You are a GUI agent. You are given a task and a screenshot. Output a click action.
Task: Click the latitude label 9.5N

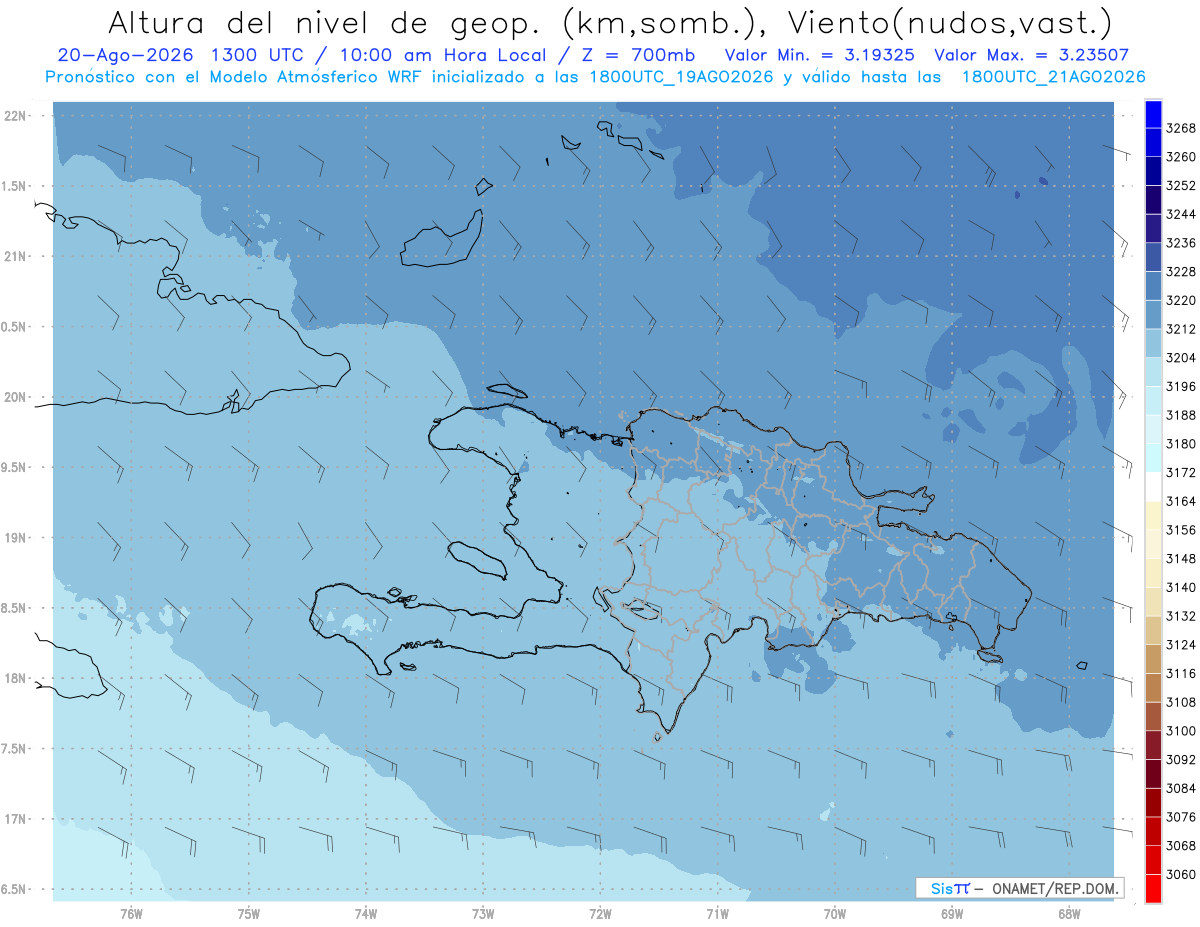15,468
